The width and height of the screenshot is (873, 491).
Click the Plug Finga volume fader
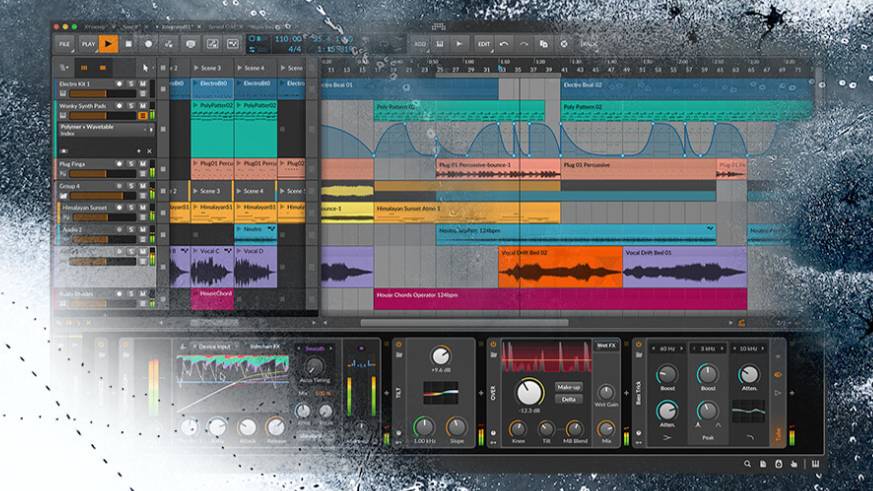[x=102, y=174]
